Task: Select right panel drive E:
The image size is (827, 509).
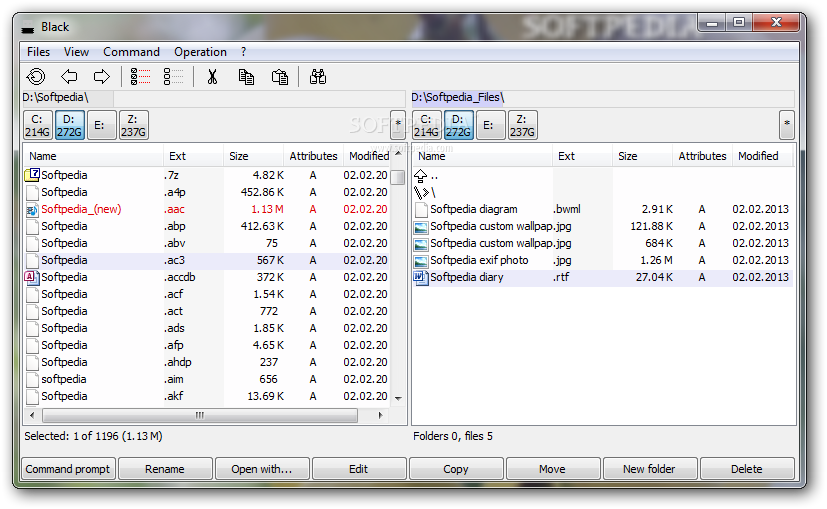Action: [491, 125]
